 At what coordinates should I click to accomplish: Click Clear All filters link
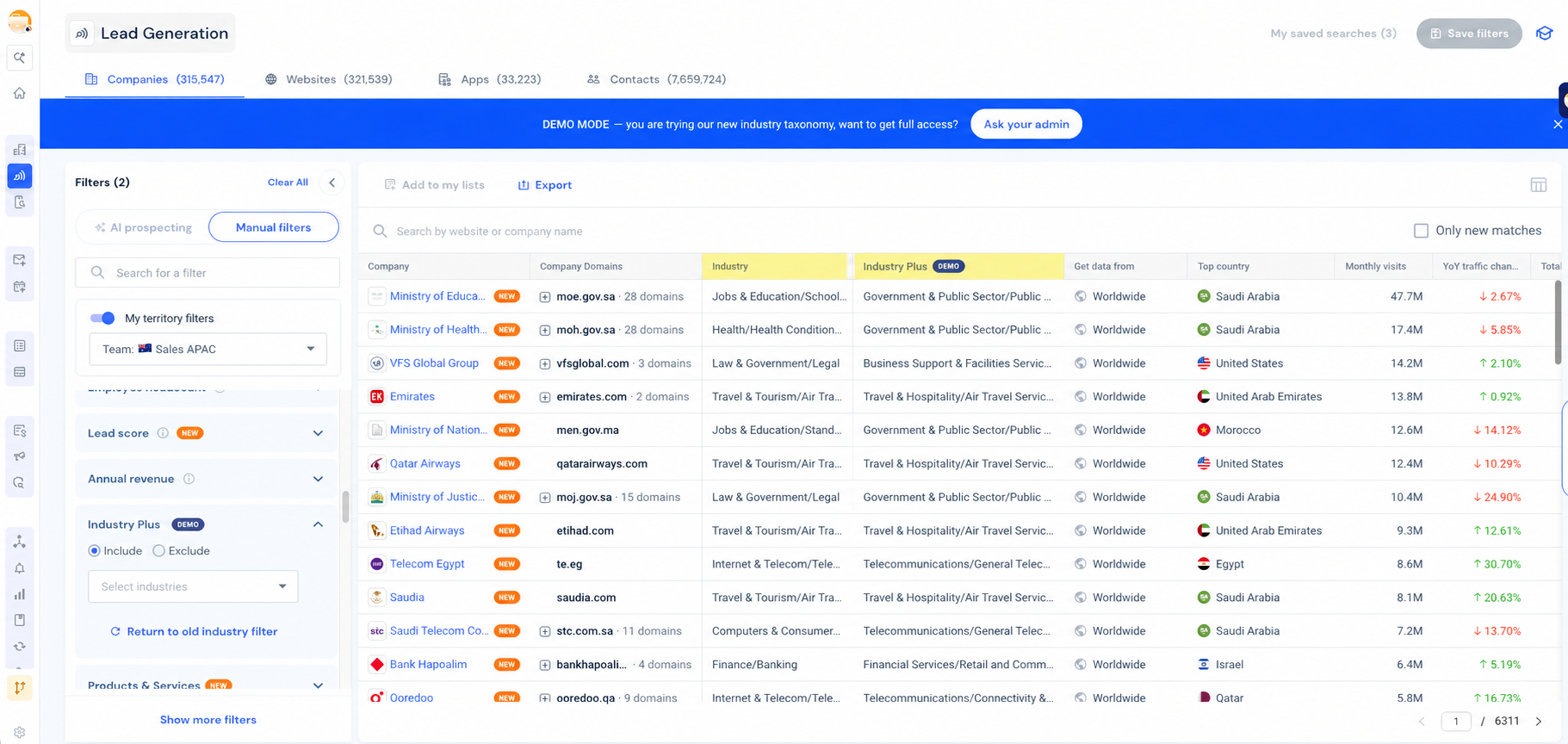click(288, 183)
